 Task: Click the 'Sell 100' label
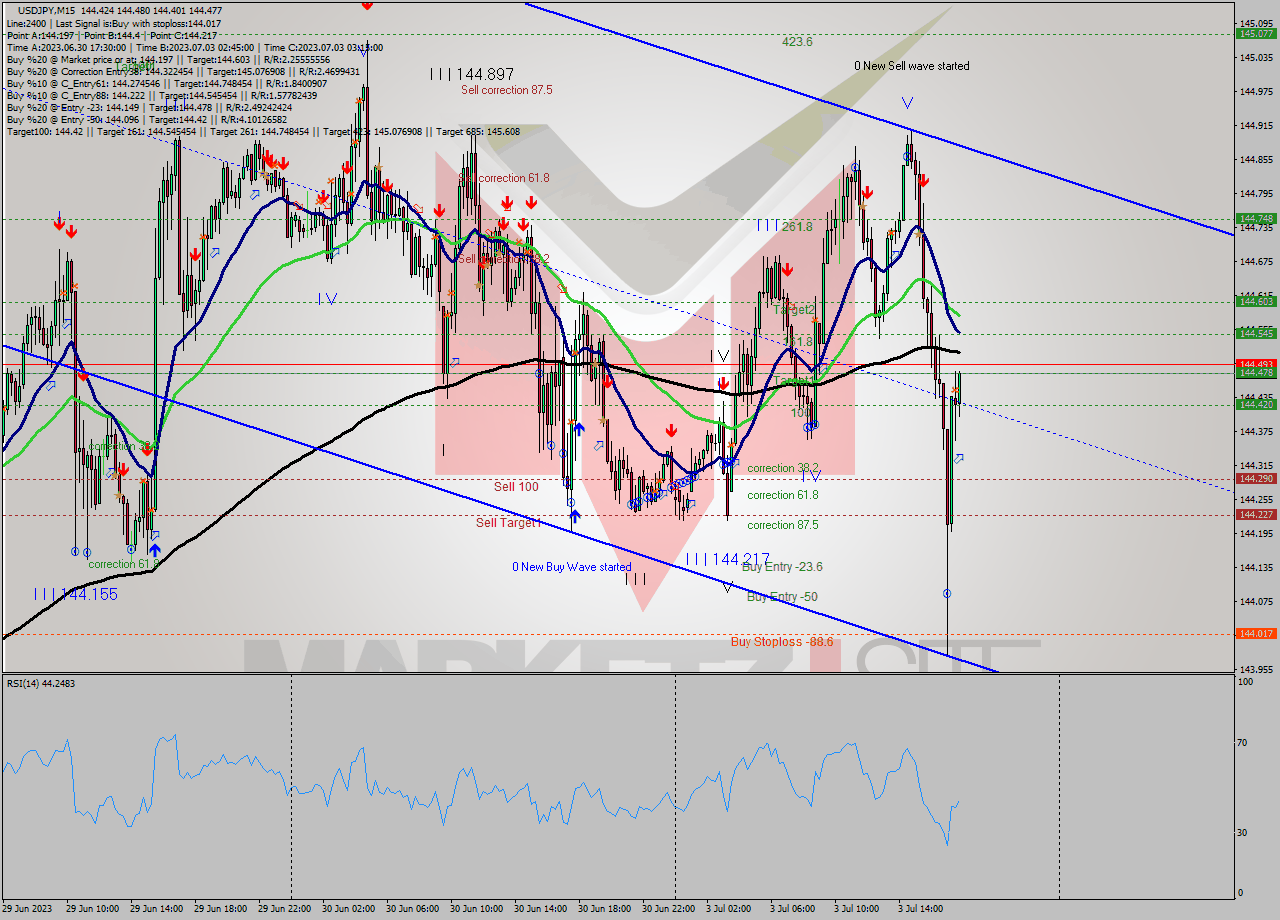tap(516, 487)
